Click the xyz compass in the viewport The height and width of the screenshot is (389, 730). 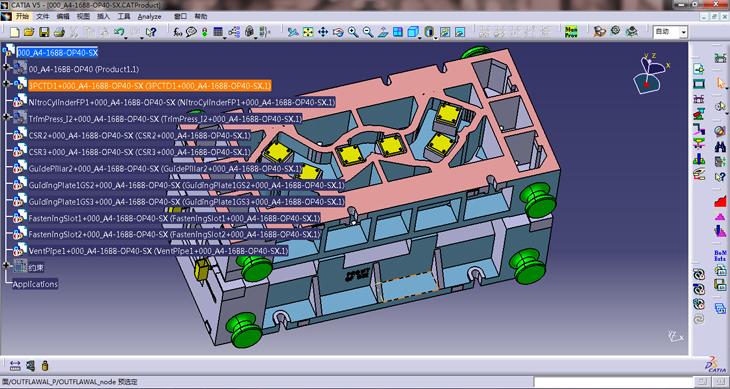click(650, 73)
